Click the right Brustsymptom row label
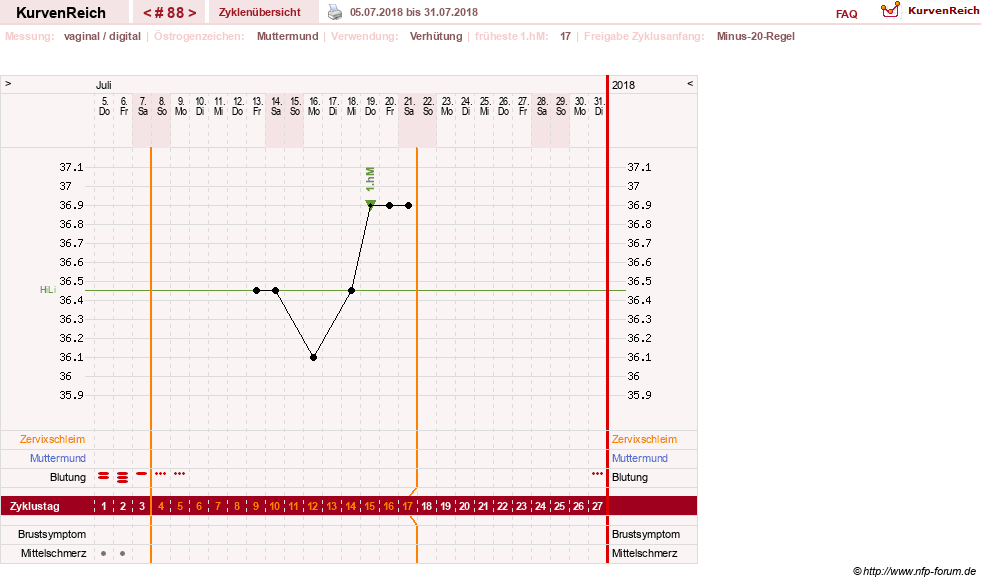 coord(646,534)
